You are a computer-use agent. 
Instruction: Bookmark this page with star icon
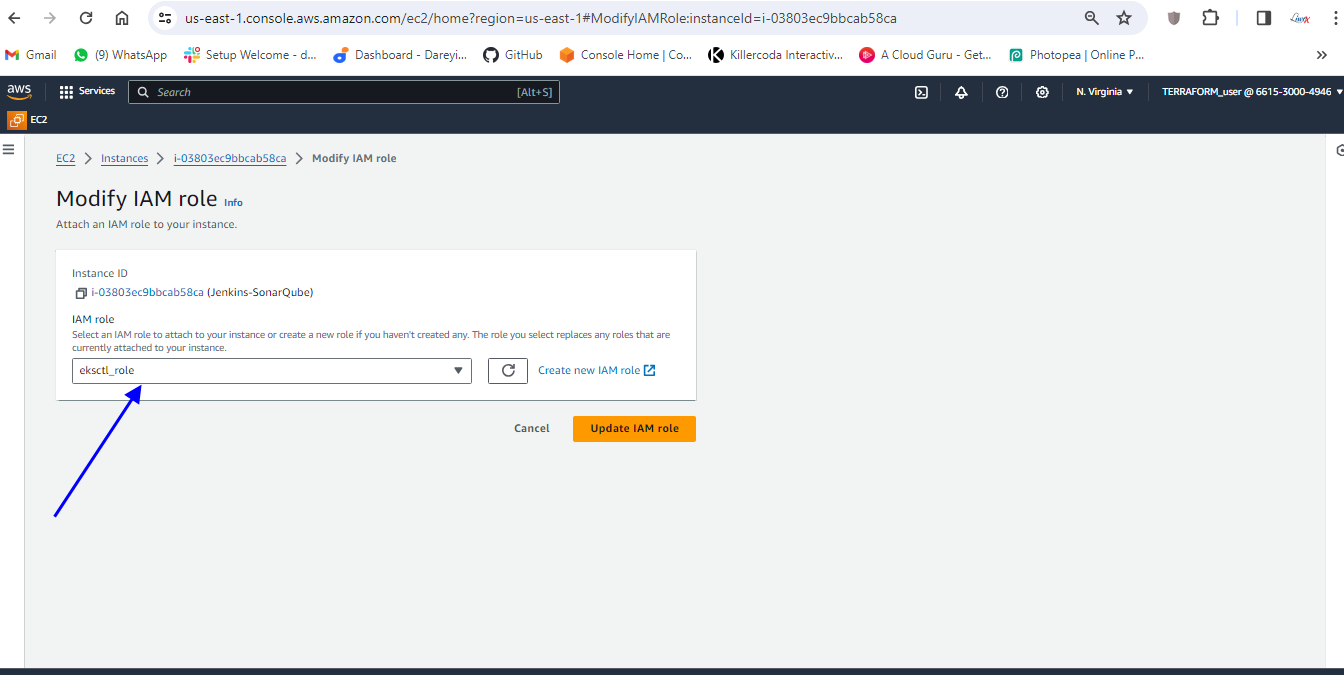pos(1124,18)
